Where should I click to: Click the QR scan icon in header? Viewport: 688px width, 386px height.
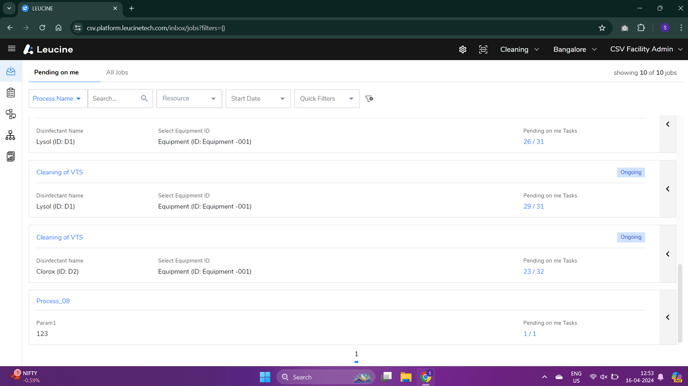click(x=483, y=50)
